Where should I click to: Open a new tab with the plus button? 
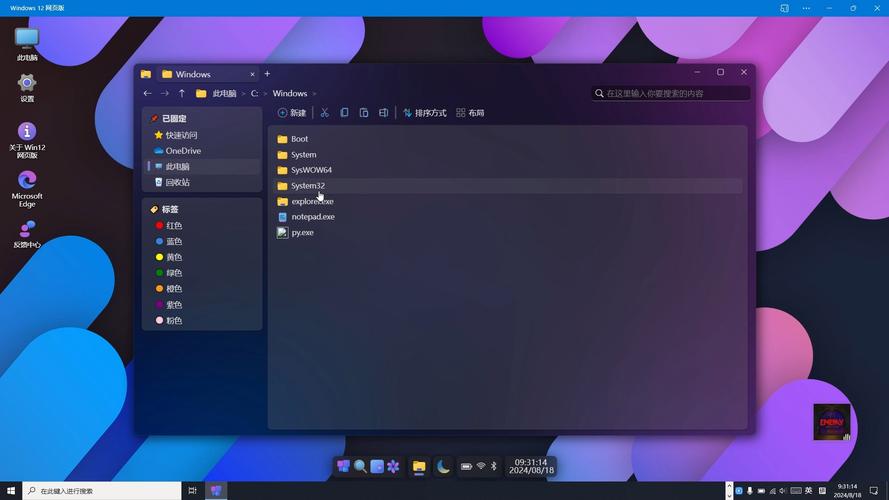(267, 74)
